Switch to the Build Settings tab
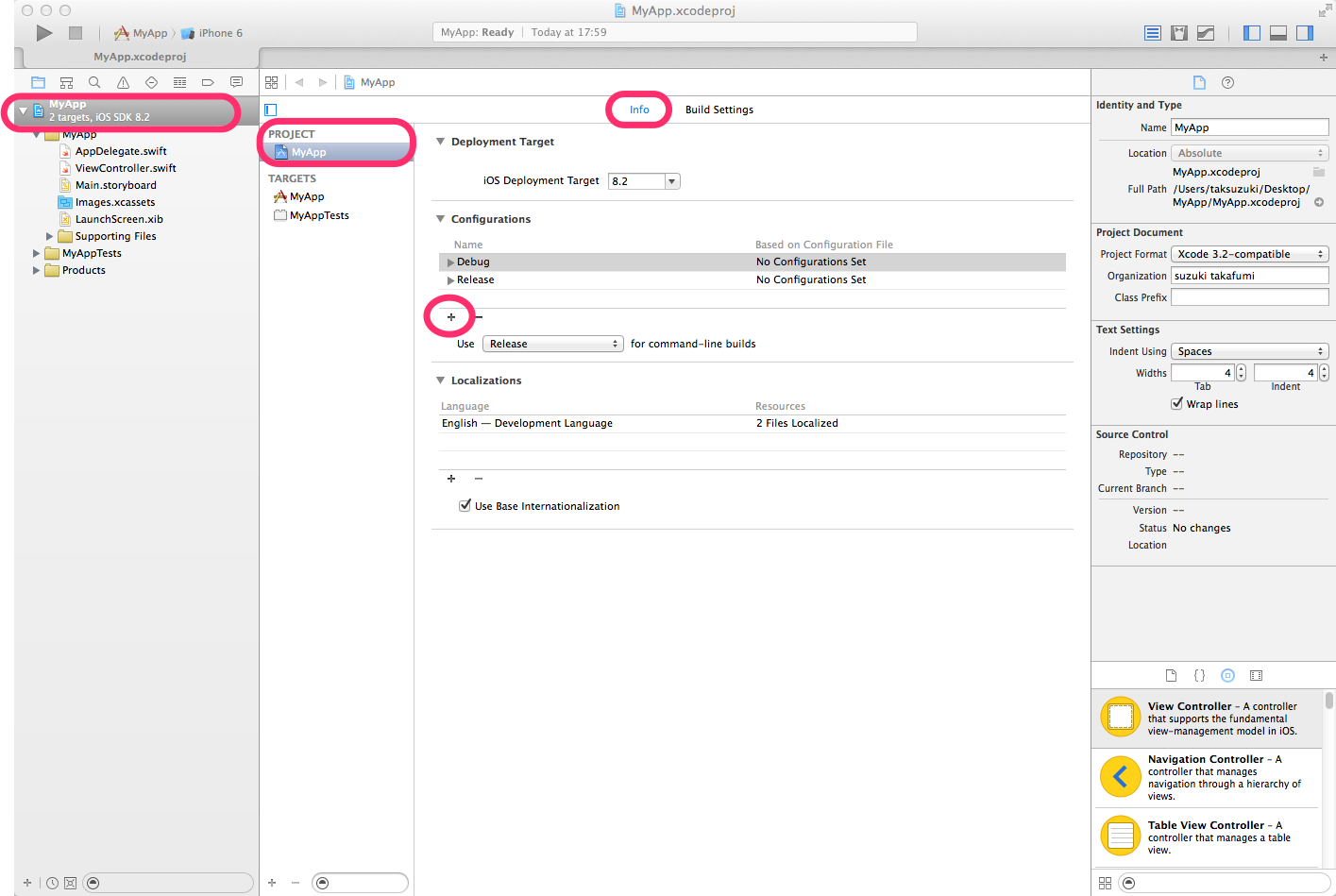The height and width of the screenshot is (896, 1336). [719, 110]
